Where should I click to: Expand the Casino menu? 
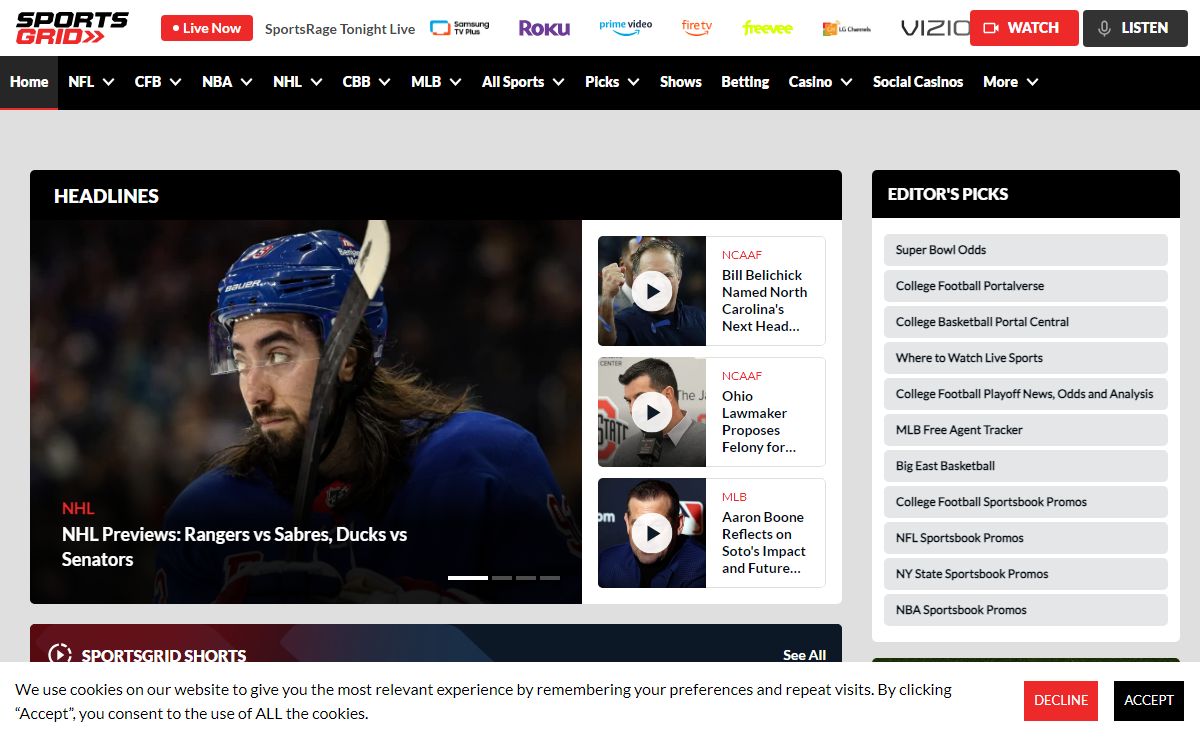[x=820, y=82]
